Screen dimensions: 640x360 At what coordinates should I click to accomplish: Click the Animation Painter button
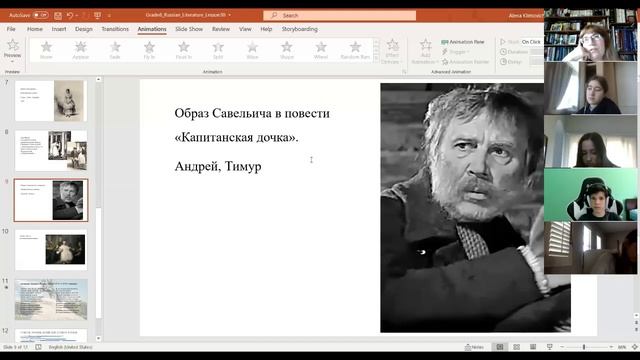[465, 62]
